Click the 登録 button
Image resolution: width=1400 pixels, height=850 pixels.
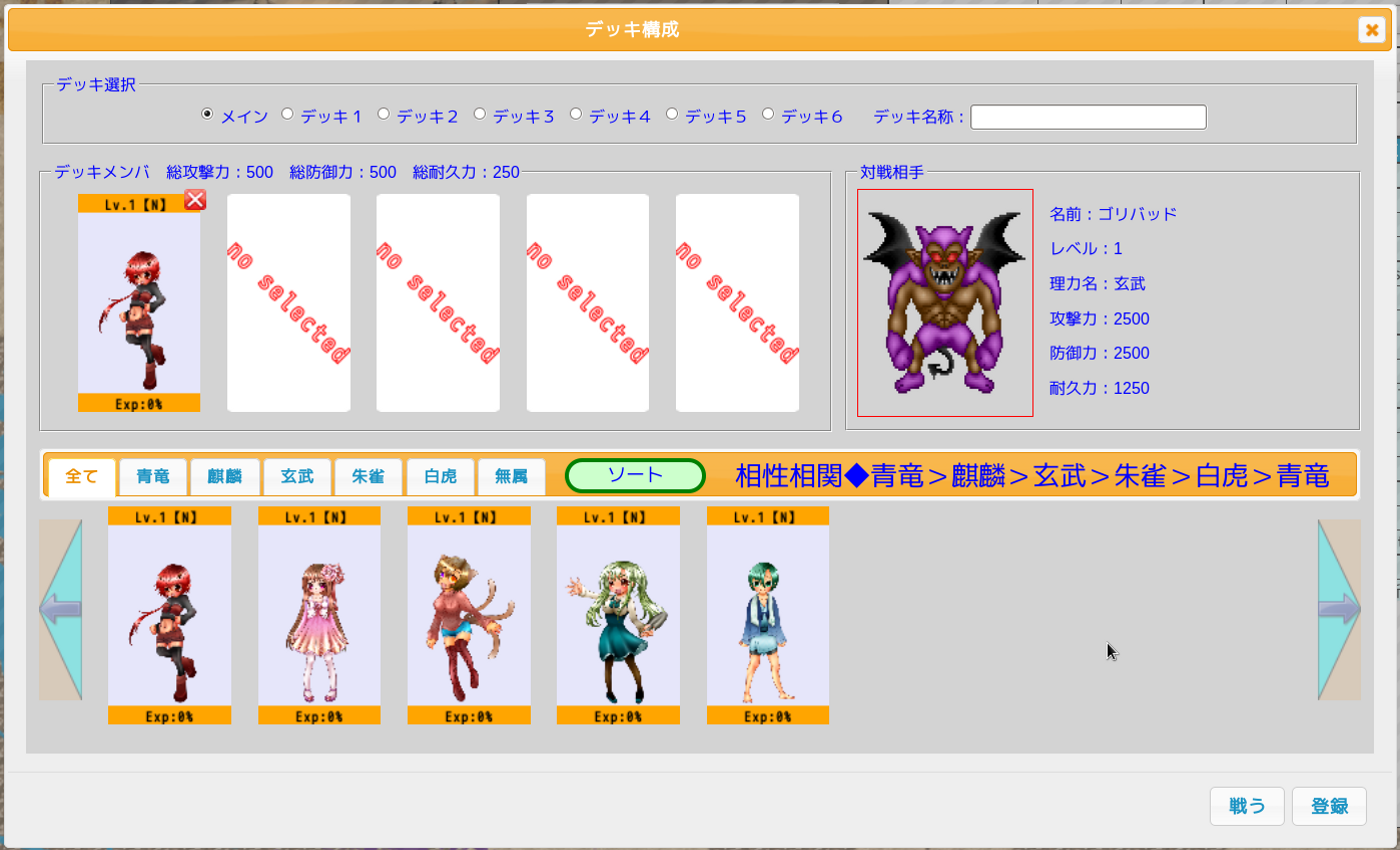(1329, 806)
